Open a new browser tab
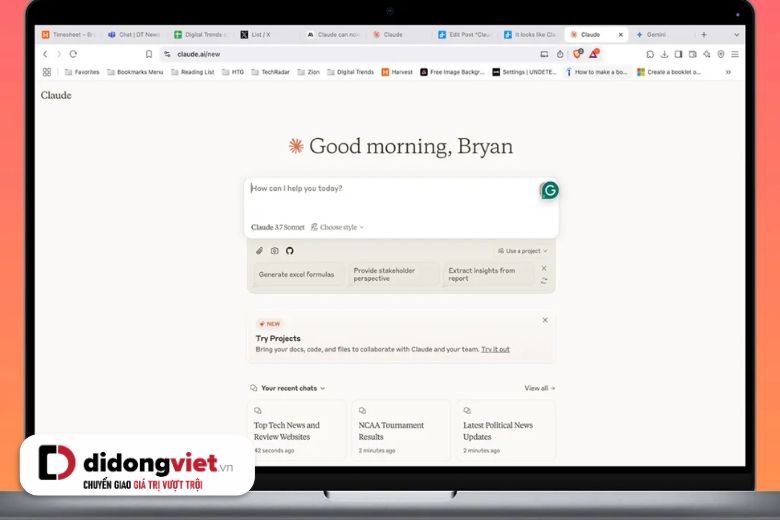Screen dimensions: 780x520 click(703, 34)
